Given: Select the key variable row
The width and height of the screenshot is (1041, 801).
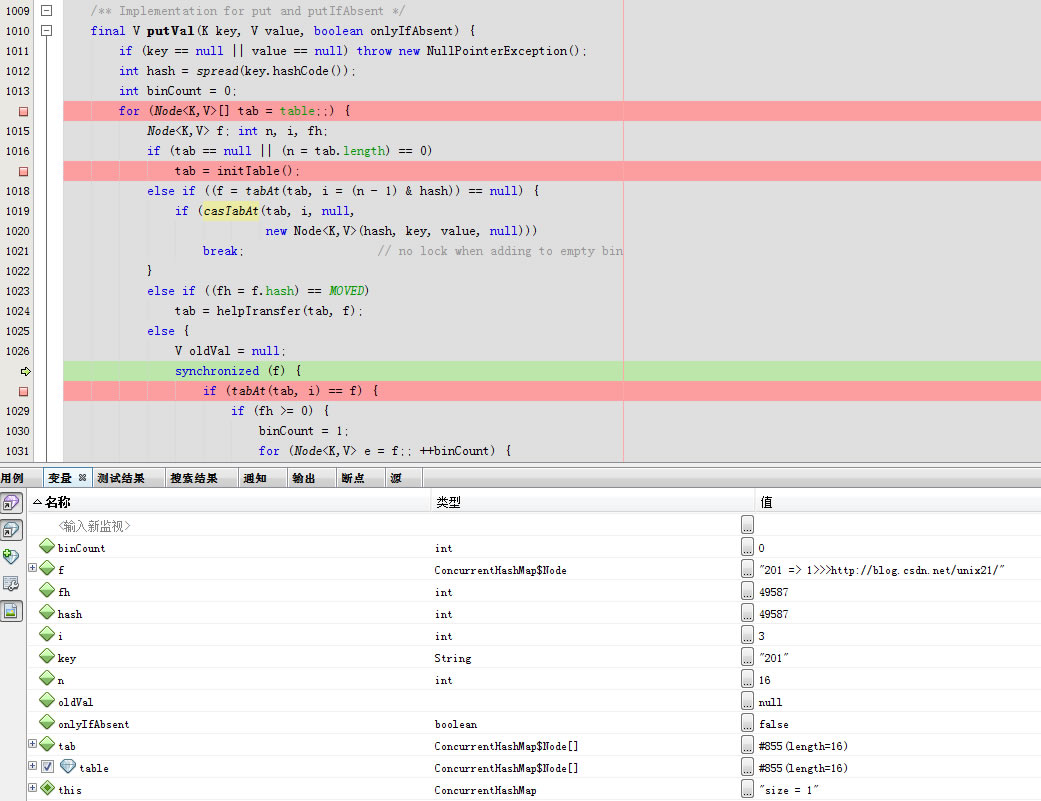Looking at the screenshot, I should click(x=534, y=658).
